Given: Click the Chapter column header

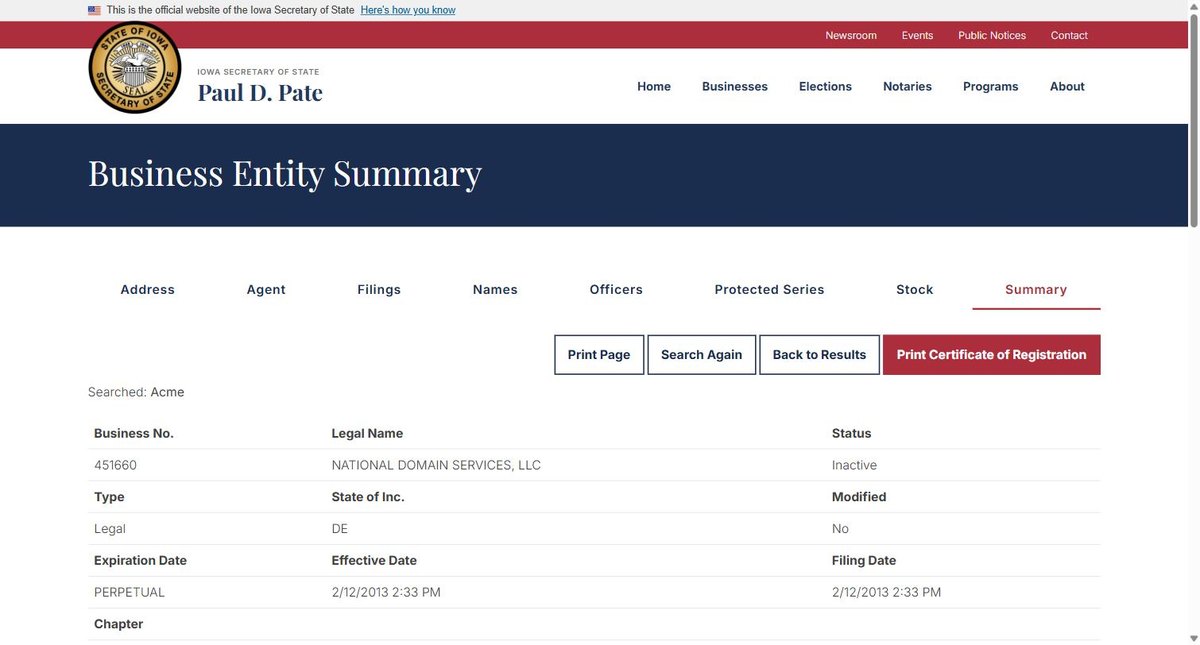Looking at the screenshot, I should [x=119, y=624].
